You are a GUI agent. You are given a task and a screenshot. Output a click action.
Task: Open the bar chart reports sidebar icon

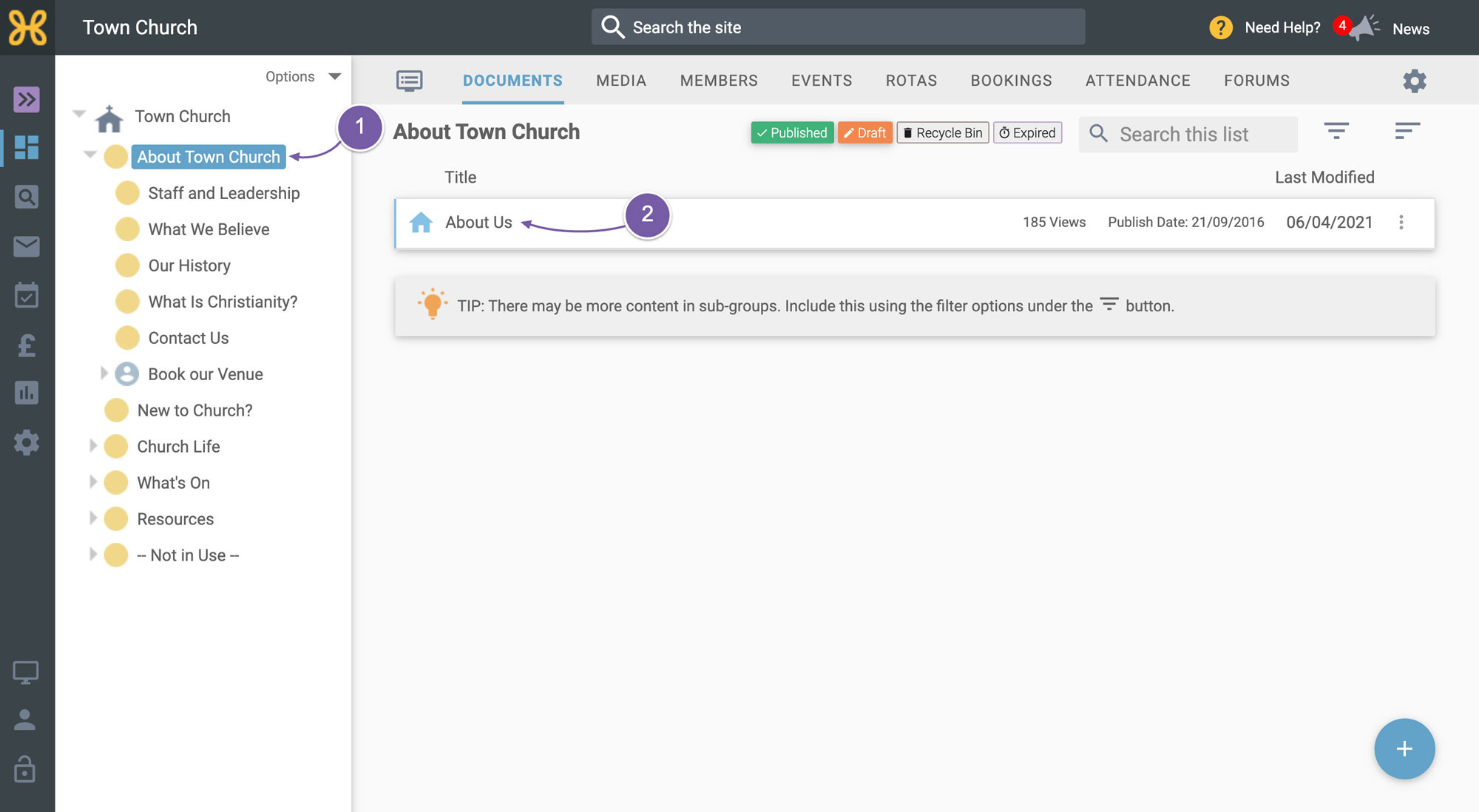(x=27, y=393)
